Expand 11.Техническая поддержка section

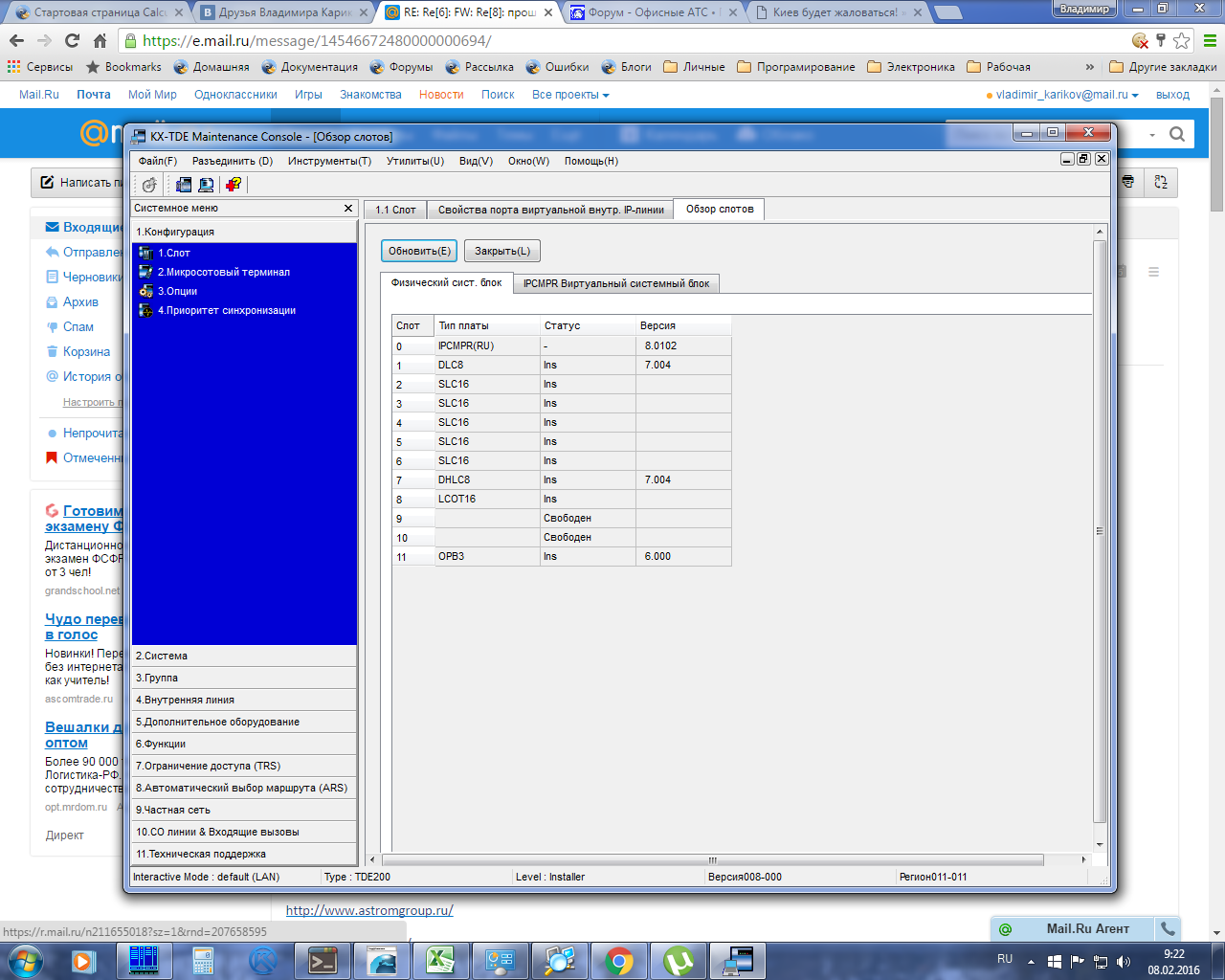244,854
